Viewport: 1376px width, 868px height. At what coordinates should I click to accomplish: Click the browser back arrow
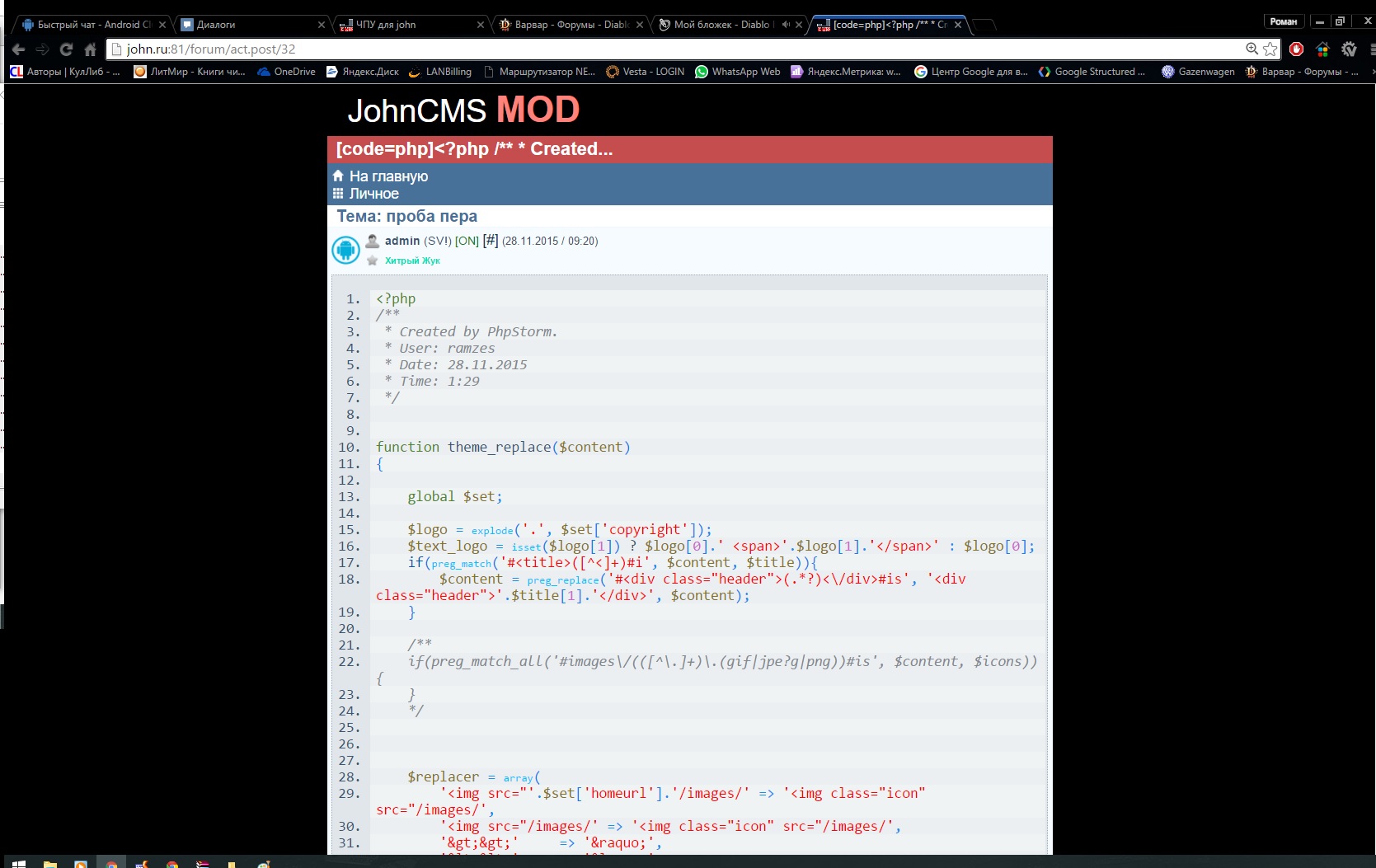coord(18,49)
